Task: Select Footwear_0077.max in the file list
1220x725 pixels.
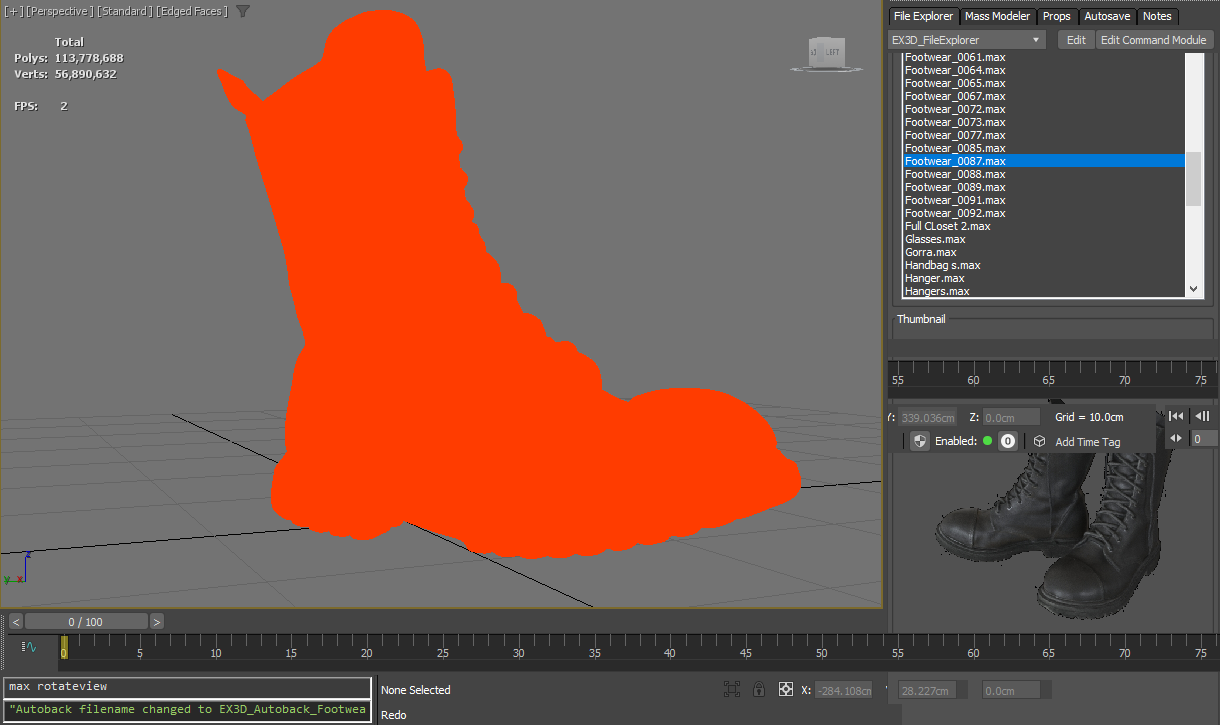Action: point(1043,135)
